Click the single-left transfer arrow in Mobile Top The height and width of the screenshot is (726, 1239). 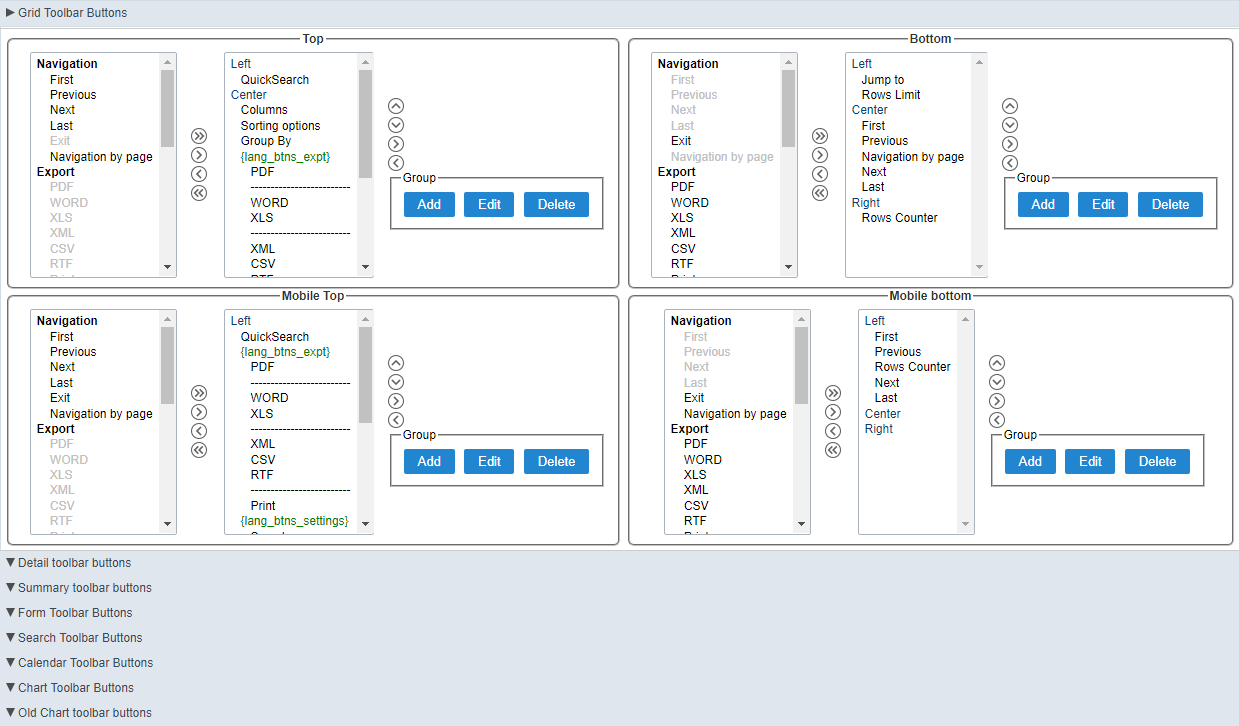pyautogui.click(x=199, y=430)
